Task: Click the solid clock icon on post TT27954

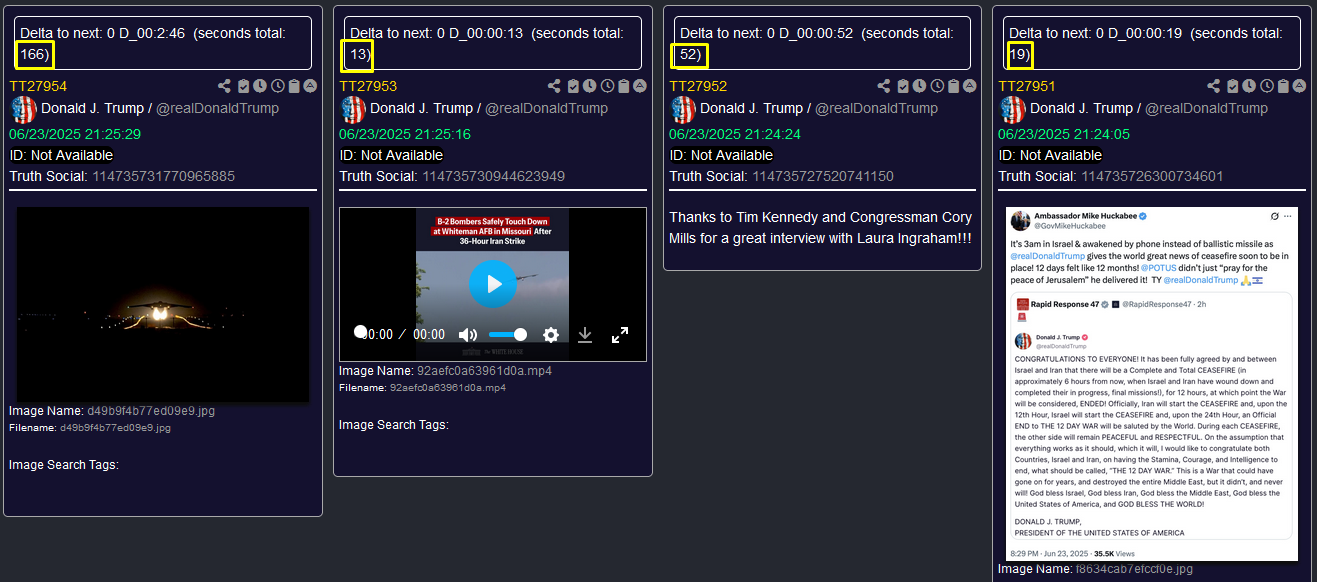Action: (x=260, y=86)
